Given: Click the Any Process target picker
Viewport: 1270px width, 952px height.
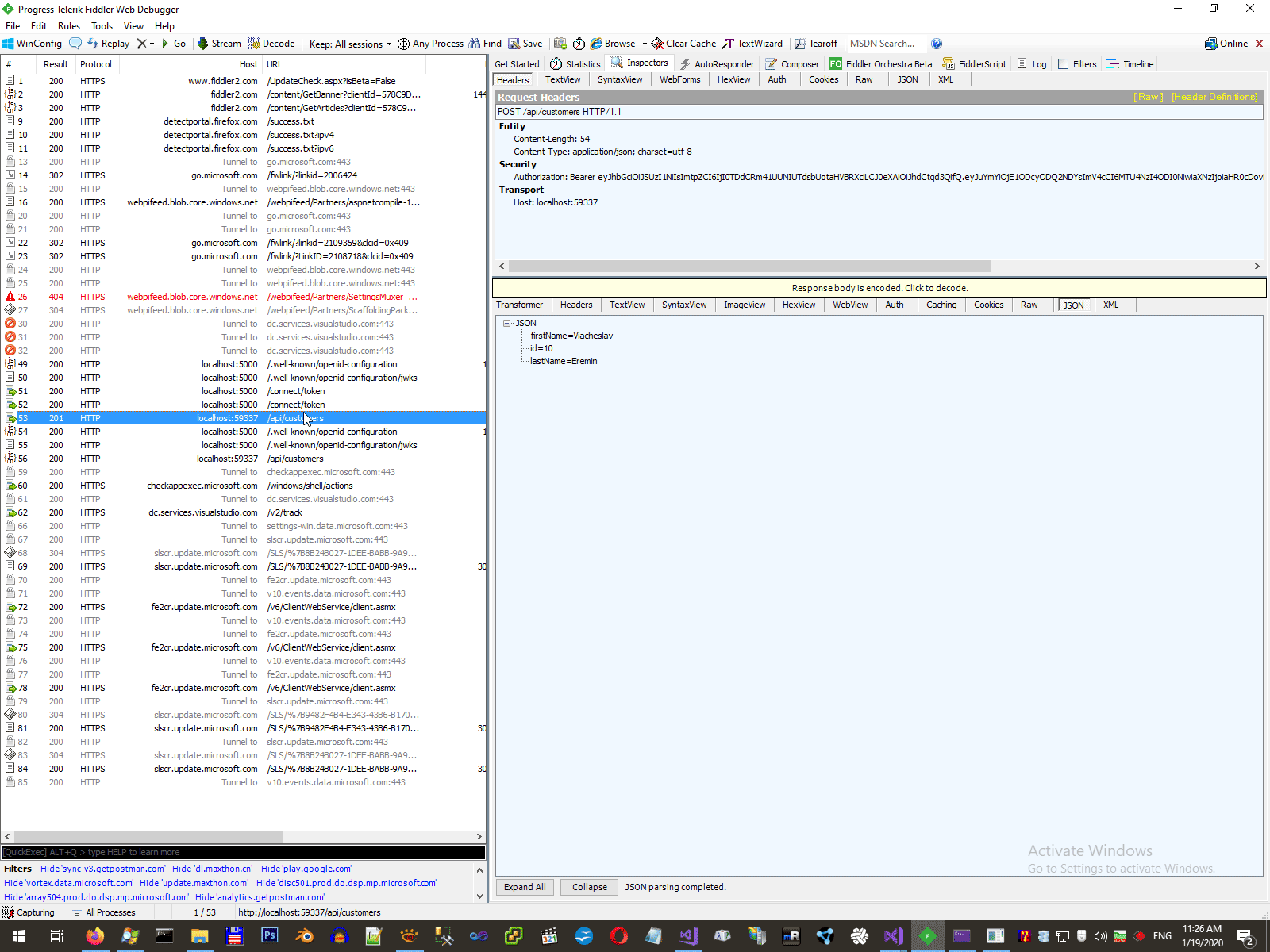Looking at the screenshot, I should (430, 44).
